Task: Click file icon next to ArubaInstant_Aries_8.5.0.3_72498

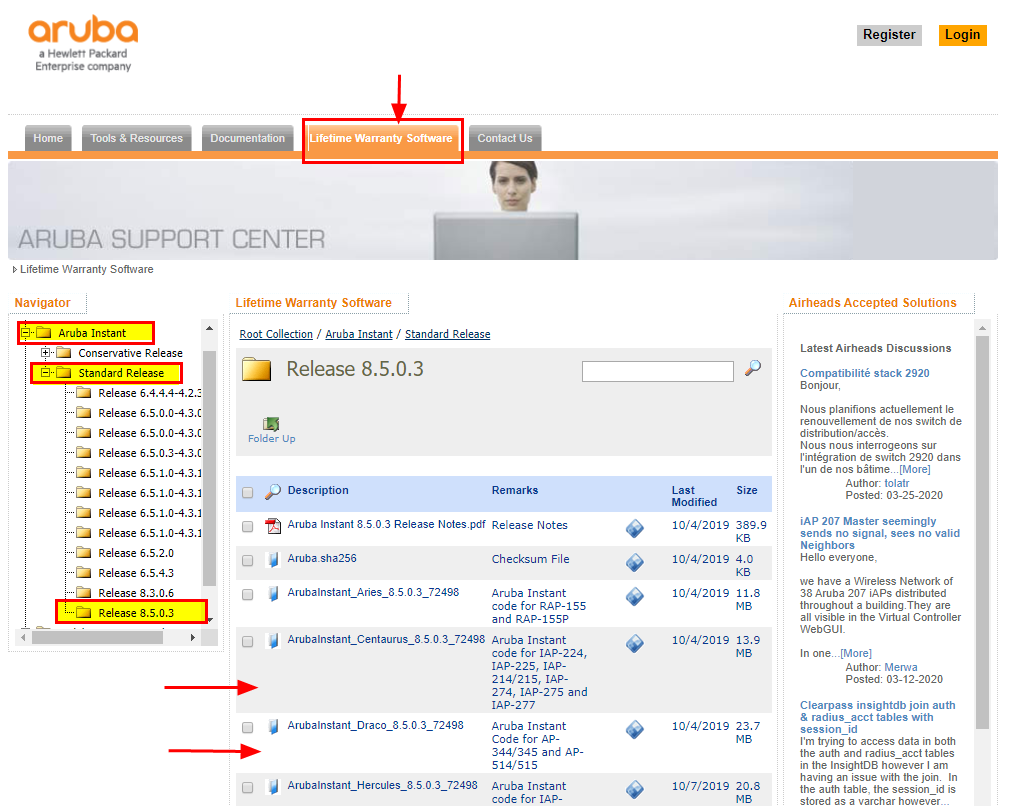Action: coord(273,594)
